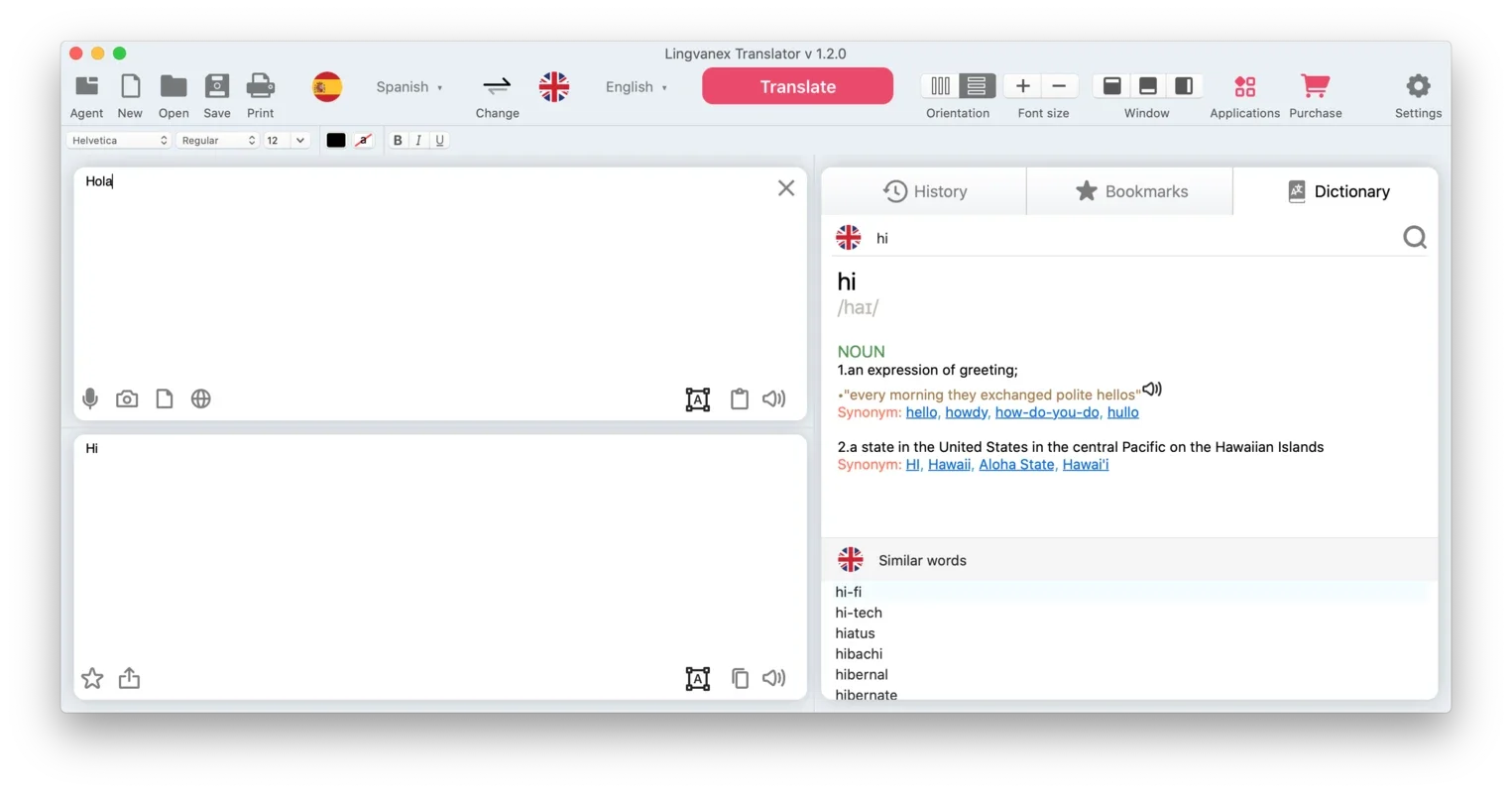Screen dimensions: 1512x793
Task: Open the Purchase cart
Action: pyautogui.click(x=1316, y=86)
